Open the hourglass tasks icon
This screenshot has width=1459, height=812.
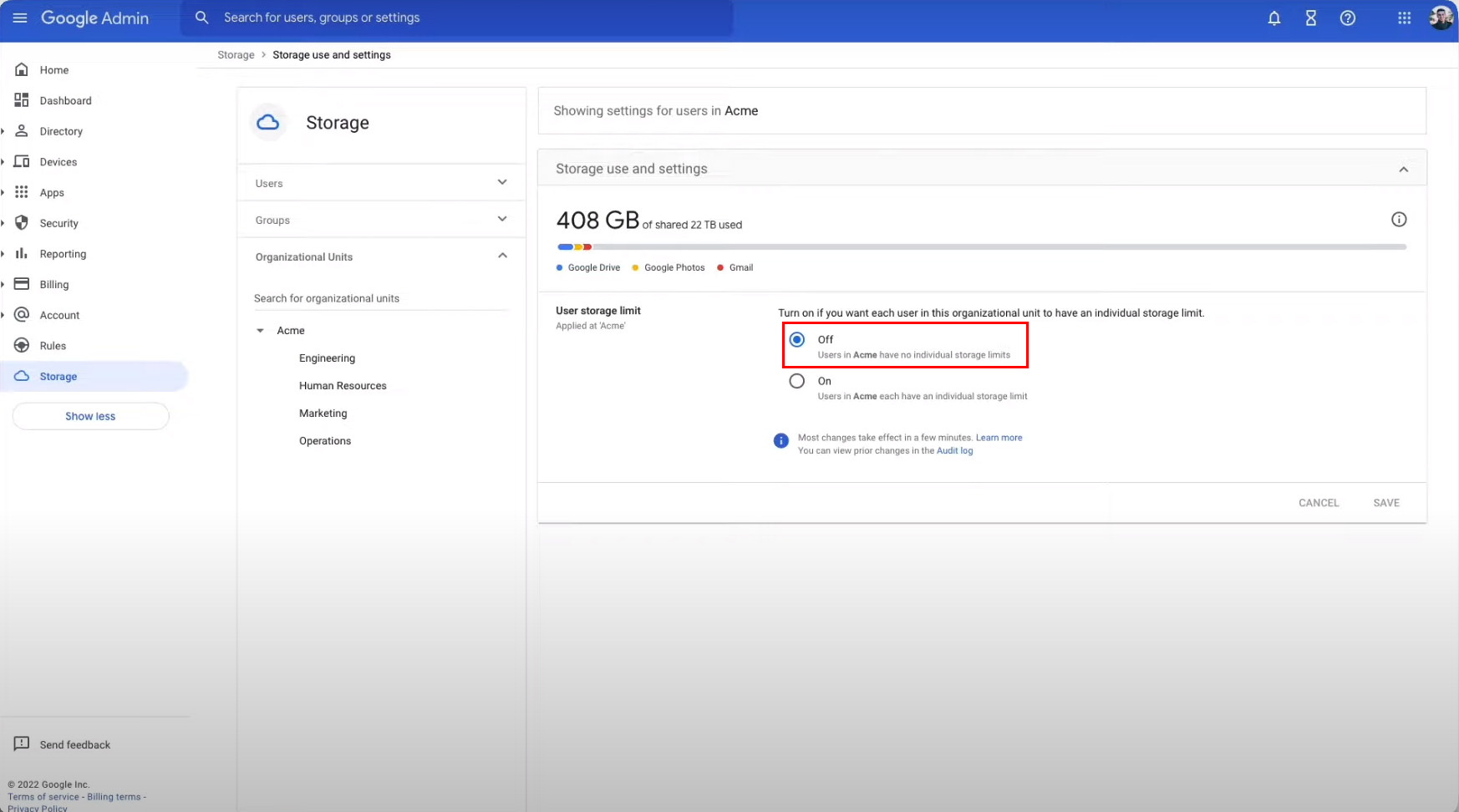click(1310, 18)
